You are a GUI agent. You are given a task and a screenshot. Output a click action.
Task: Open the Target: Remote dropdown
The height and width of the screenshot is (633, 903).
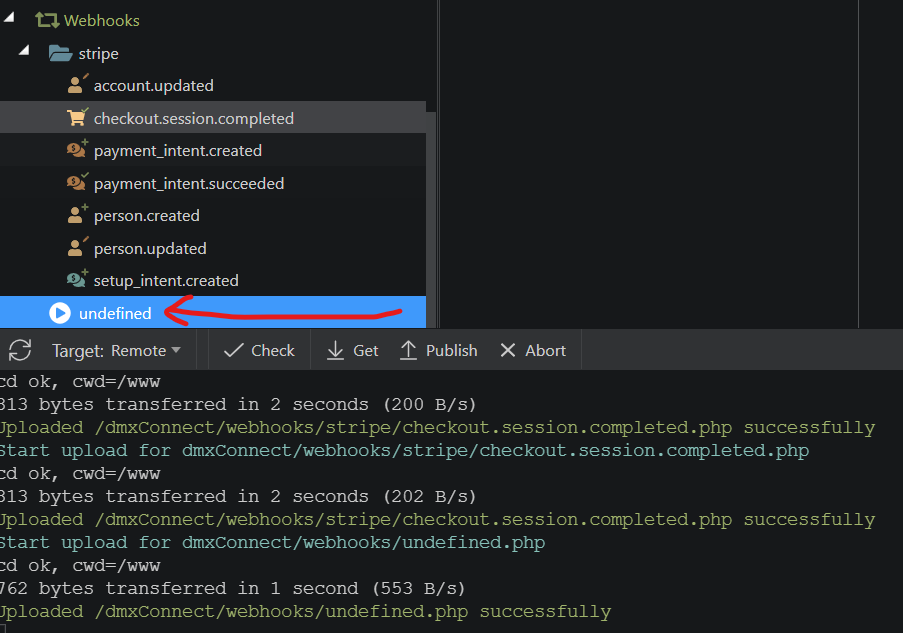tap(117, 350)
